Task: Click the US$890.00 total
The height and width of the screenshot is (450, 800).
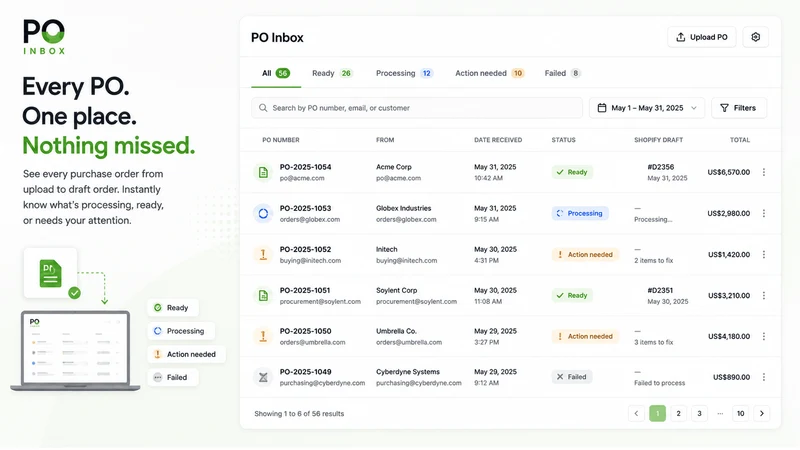Action: click(x=732, y=378)
